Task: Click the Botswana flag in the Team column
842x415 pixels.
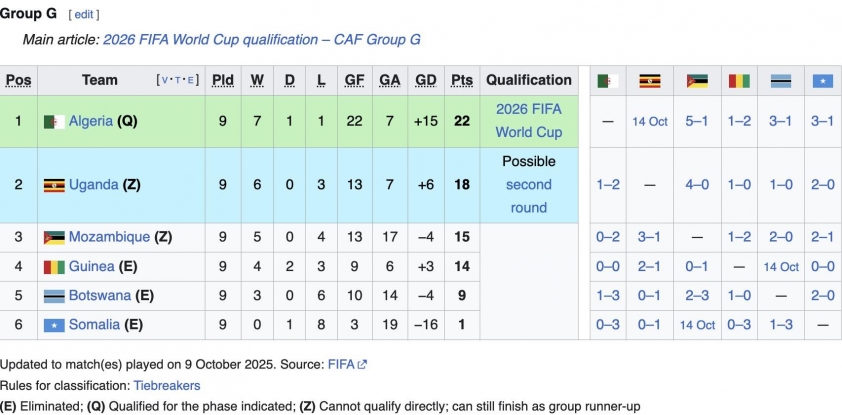Action: (53, 296)
